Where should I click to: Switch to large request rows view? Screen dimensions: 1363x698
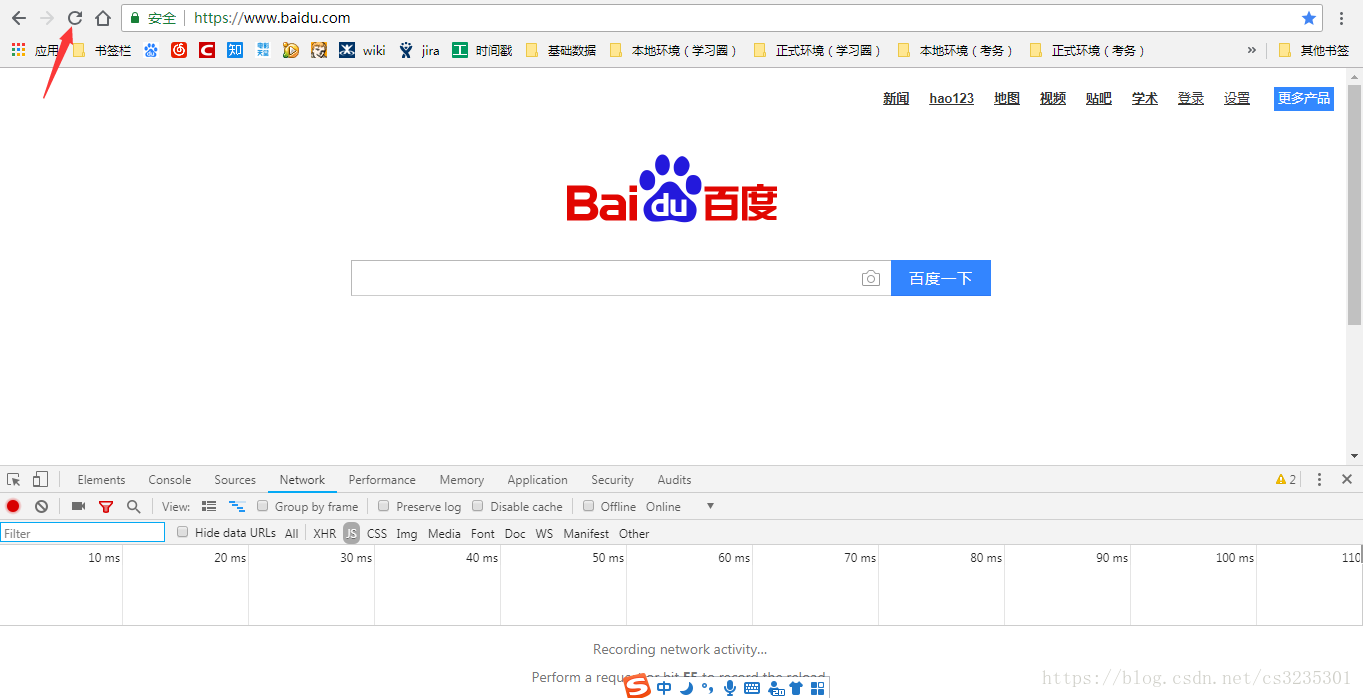coord(209,507)
